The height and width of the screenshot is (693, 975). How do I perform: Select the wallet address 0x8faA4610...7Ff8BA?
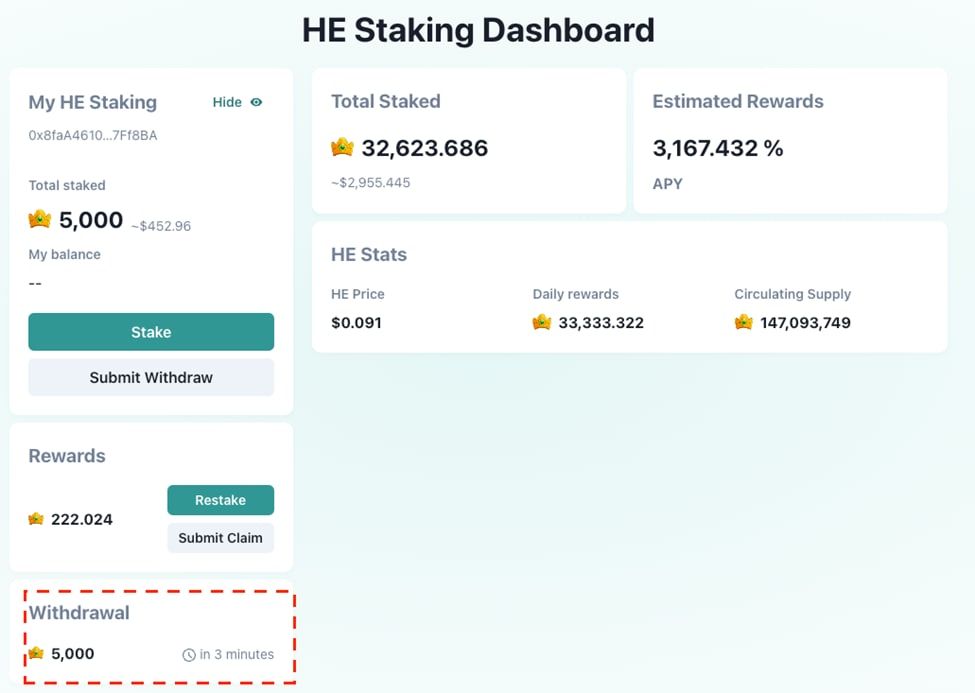coord(92,135)
